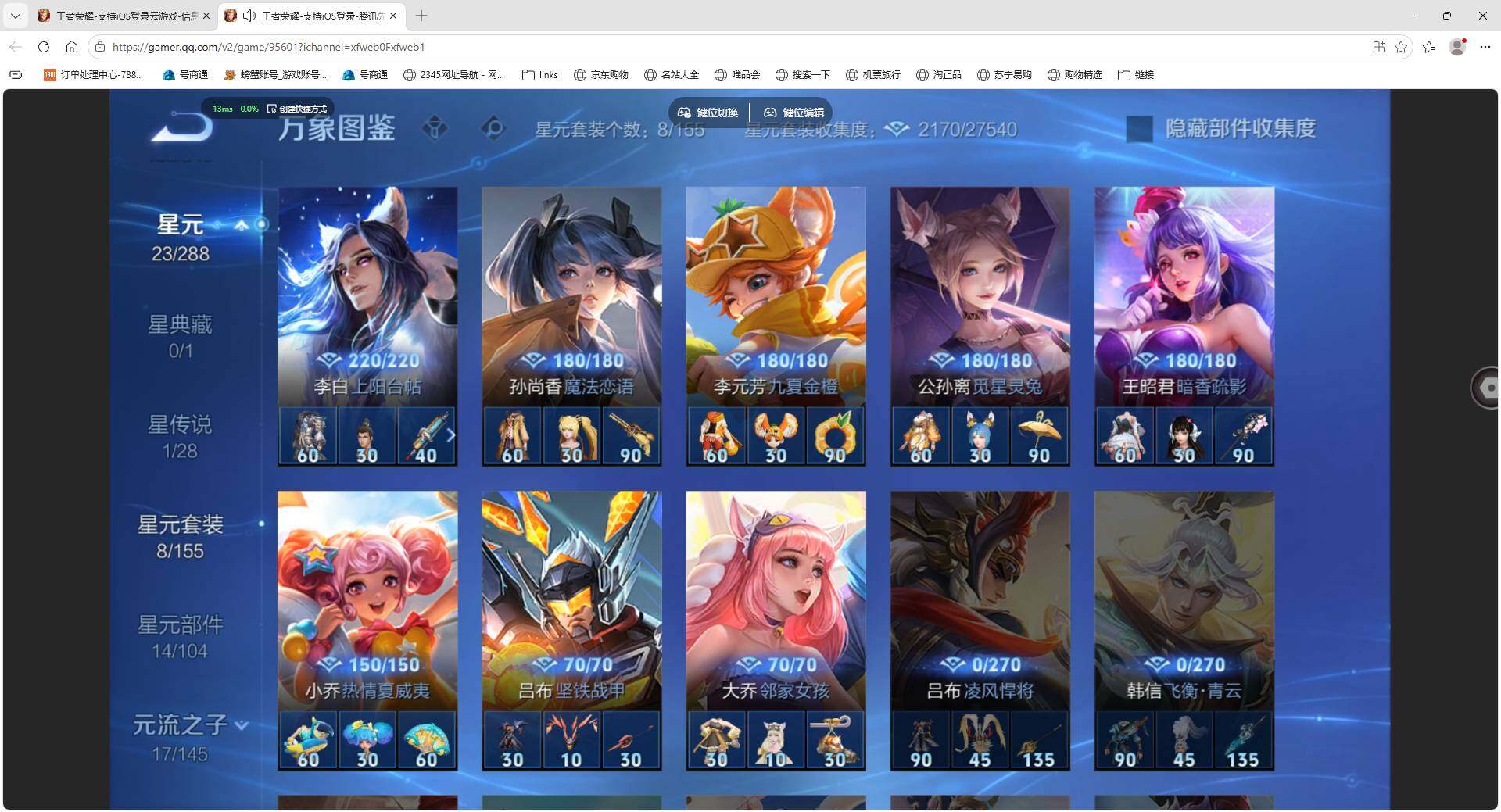This screenshot has width=1501, height=812.
Task: Click the 键位切换 button
Action: [x=708, y=113]
